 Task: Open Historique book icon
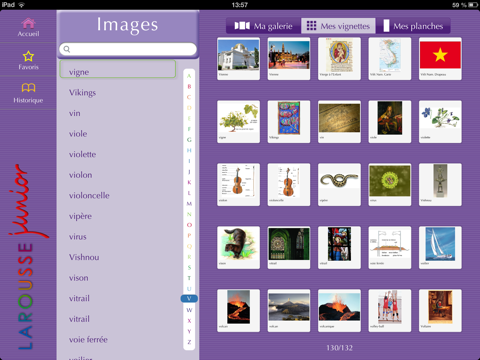pyautogui.click(x=28, y=88)
